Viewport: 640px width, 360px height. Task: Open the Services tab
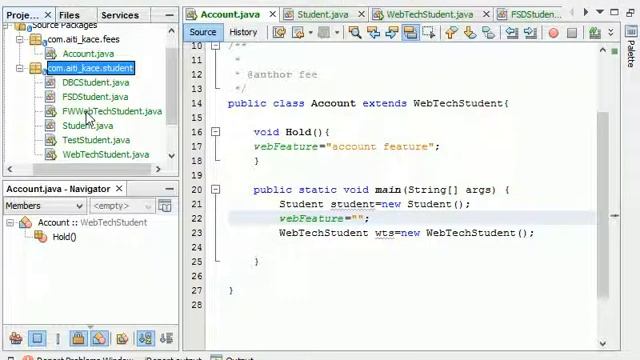point(120,15)
